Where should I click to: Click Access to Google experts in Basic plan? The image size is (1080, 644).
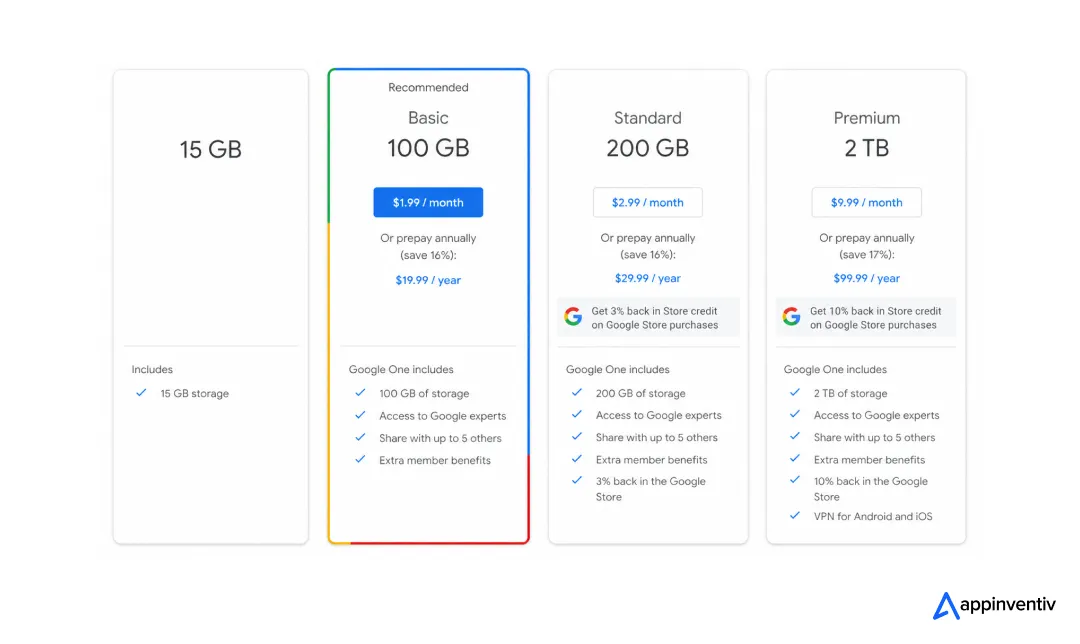coord(442,416)
